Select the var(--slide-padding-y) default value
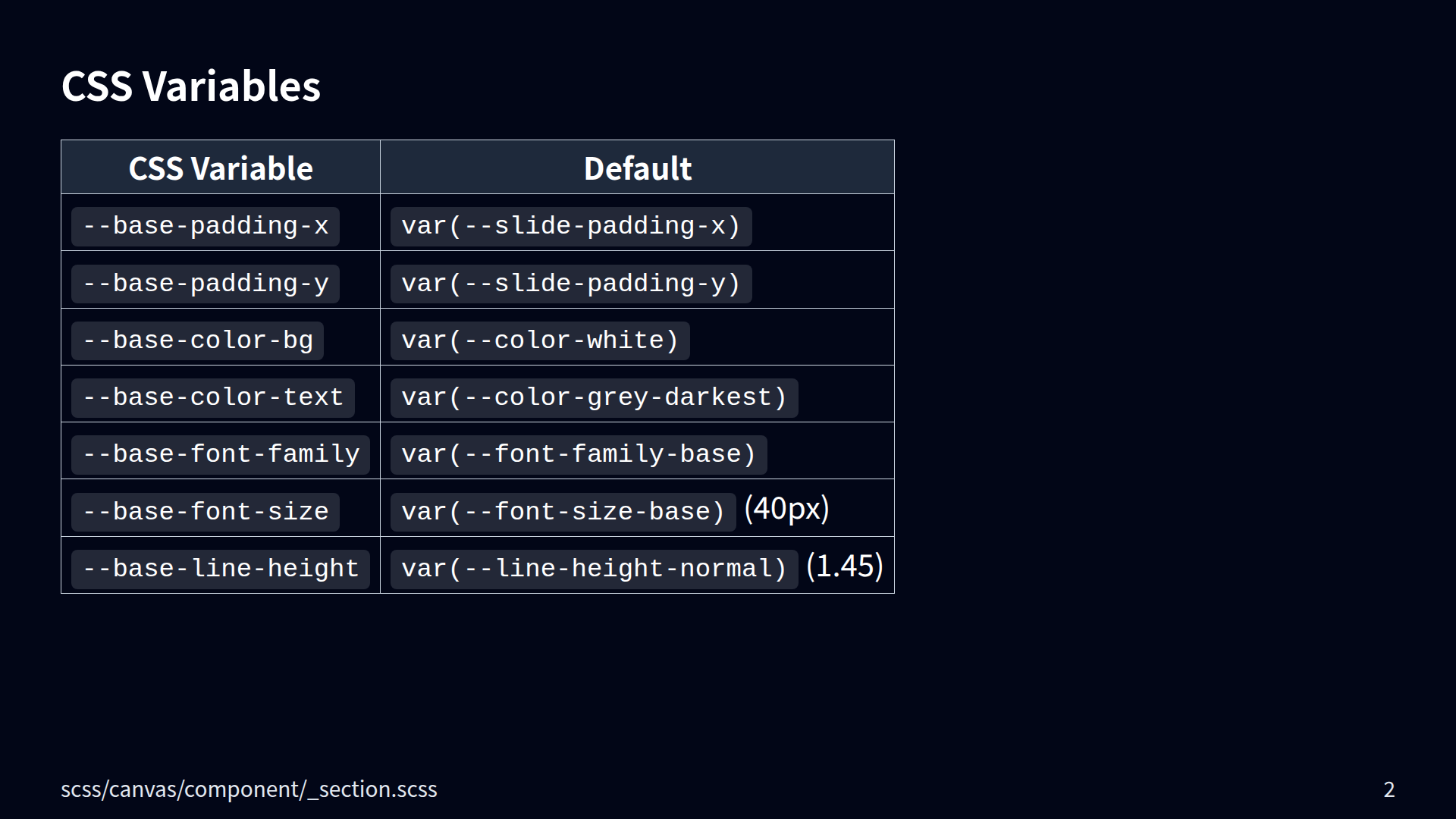The width and height of the screenshot is (1456, 819). point(570,284)
